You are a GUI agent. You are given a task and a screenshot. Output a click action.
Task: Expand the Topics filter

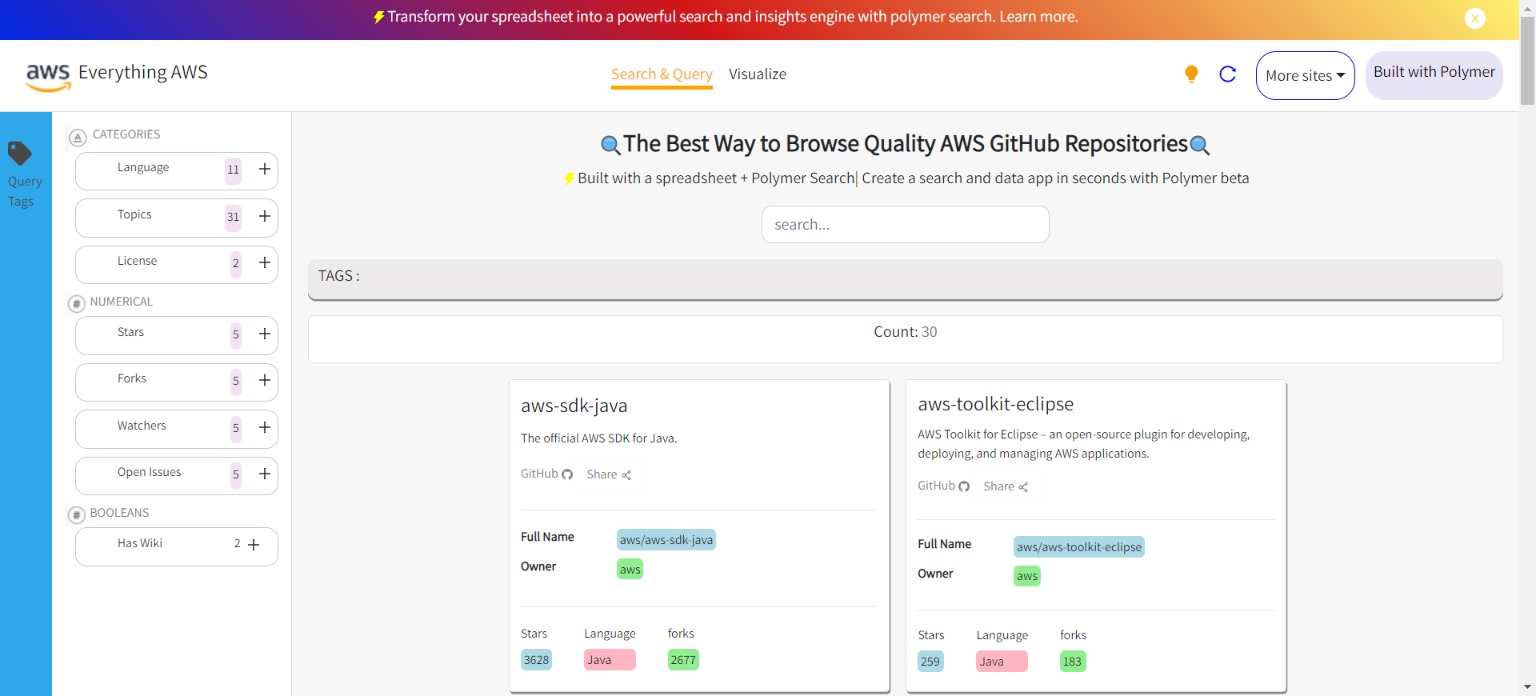265,216
